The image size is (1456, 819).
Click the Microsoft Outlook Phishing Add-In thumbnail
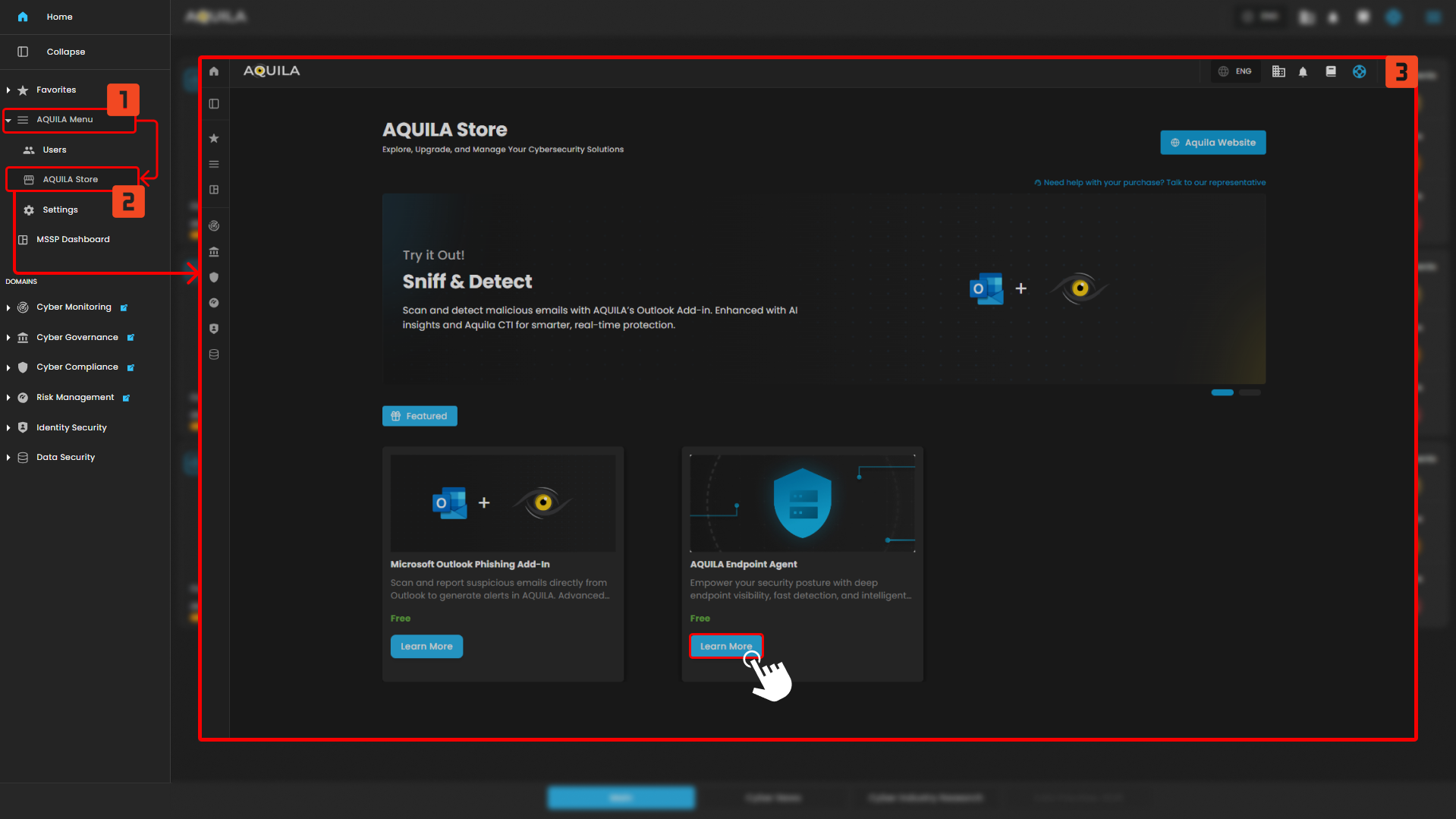pos(503,503)
